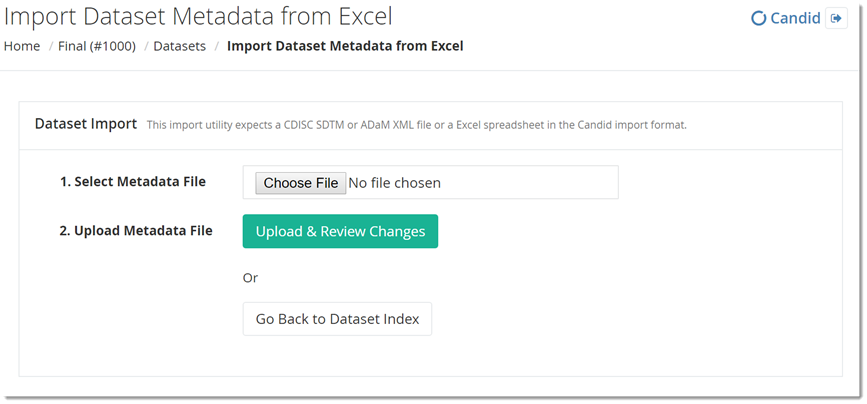Viewport: 867px width, 404px height.
Task: Click the sign-out icon beside Candid
Action: pos(836,18)
